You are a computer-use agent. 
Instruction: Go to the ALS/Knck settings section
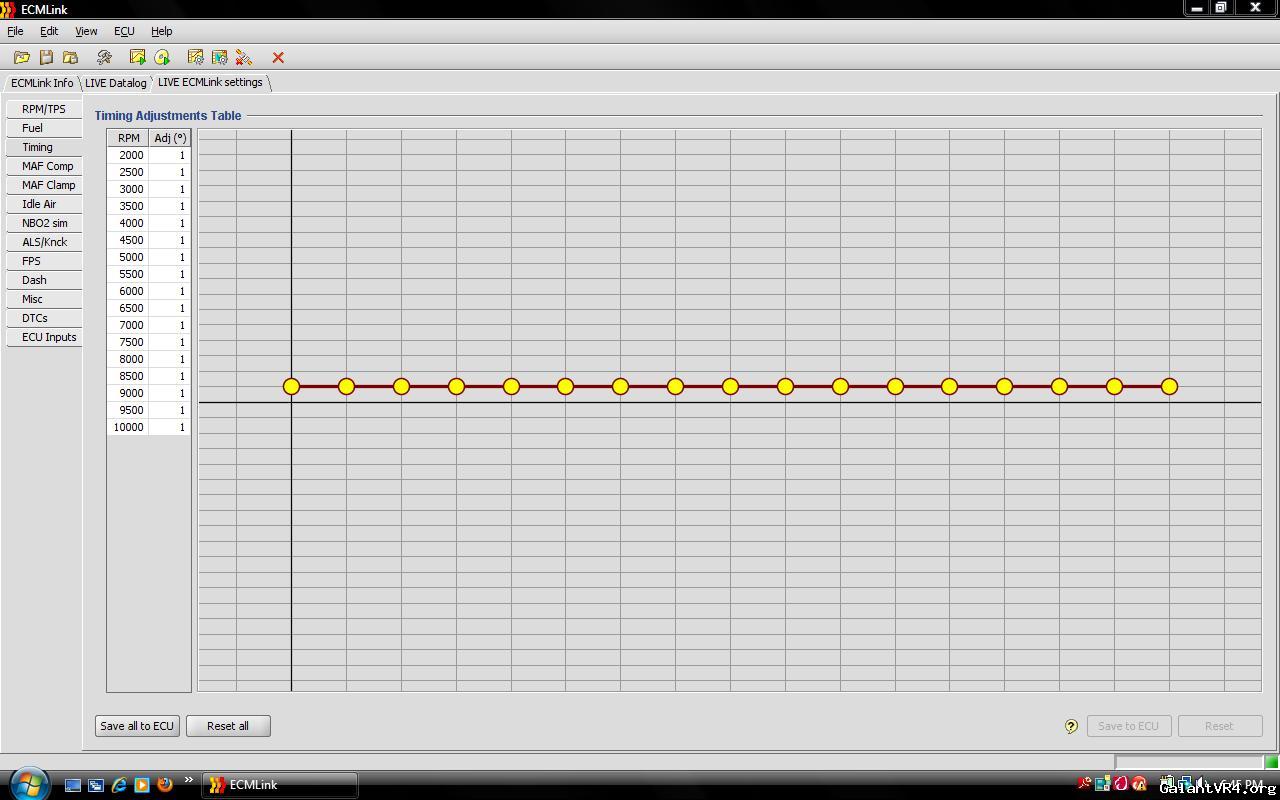44,242
